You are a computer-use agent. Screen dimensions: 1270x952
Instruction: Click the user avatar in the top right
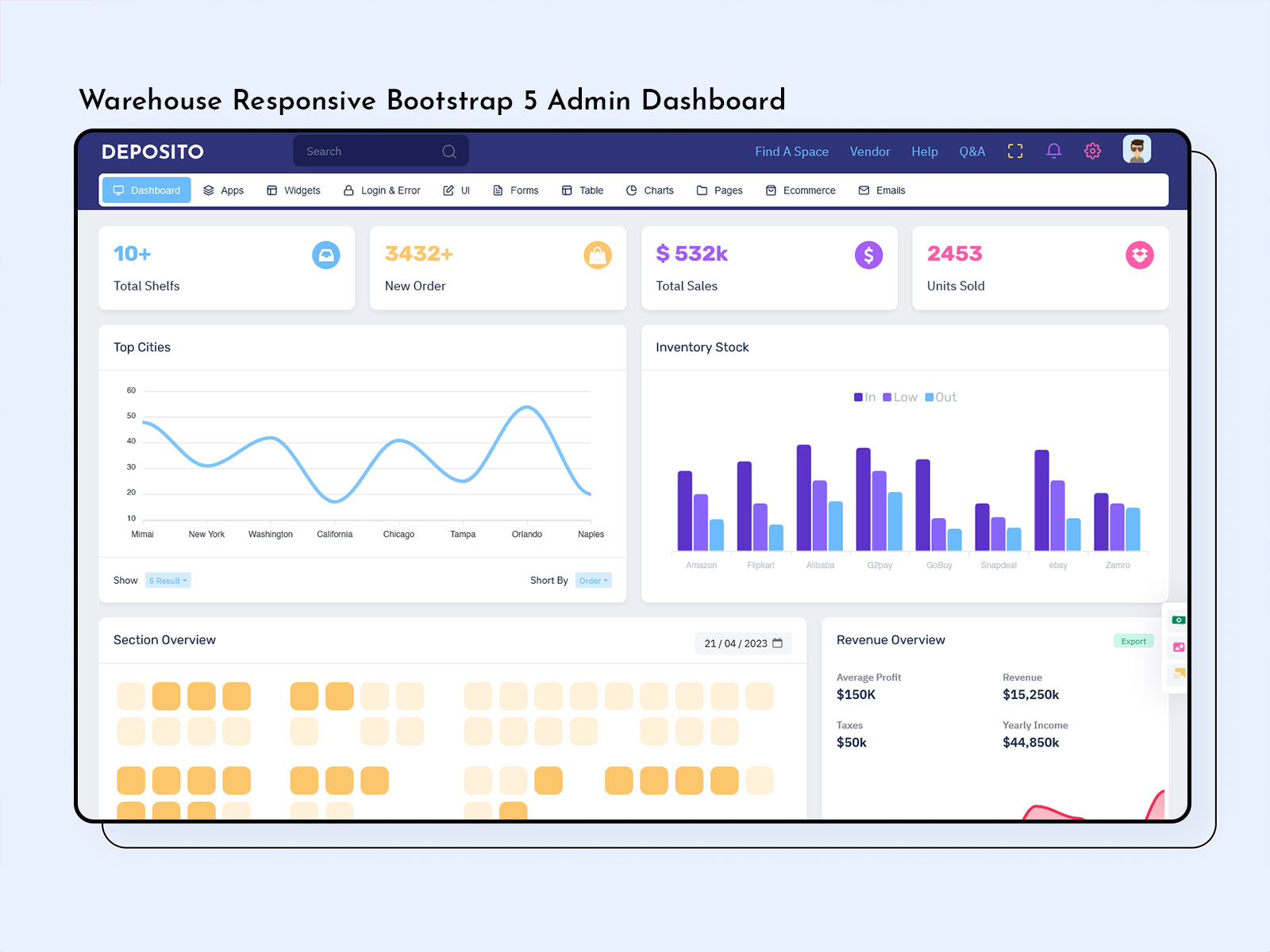[1137, 150]
